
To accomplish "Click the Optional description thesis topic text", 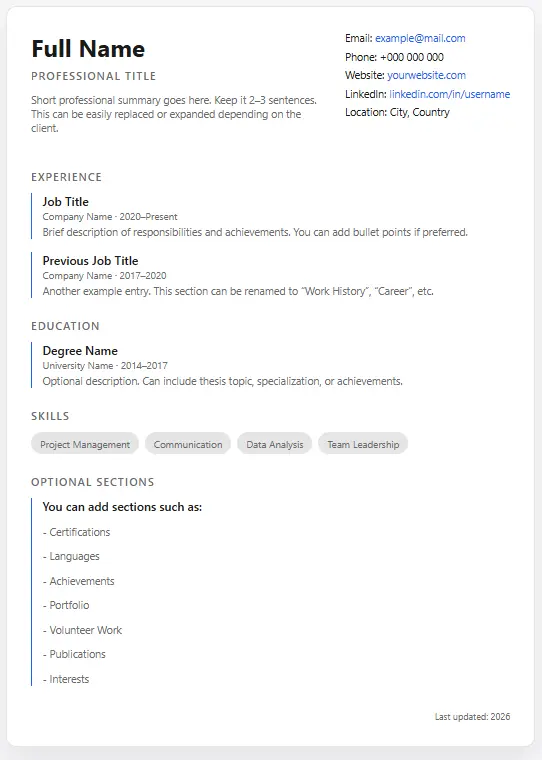I will click(223, 381).
